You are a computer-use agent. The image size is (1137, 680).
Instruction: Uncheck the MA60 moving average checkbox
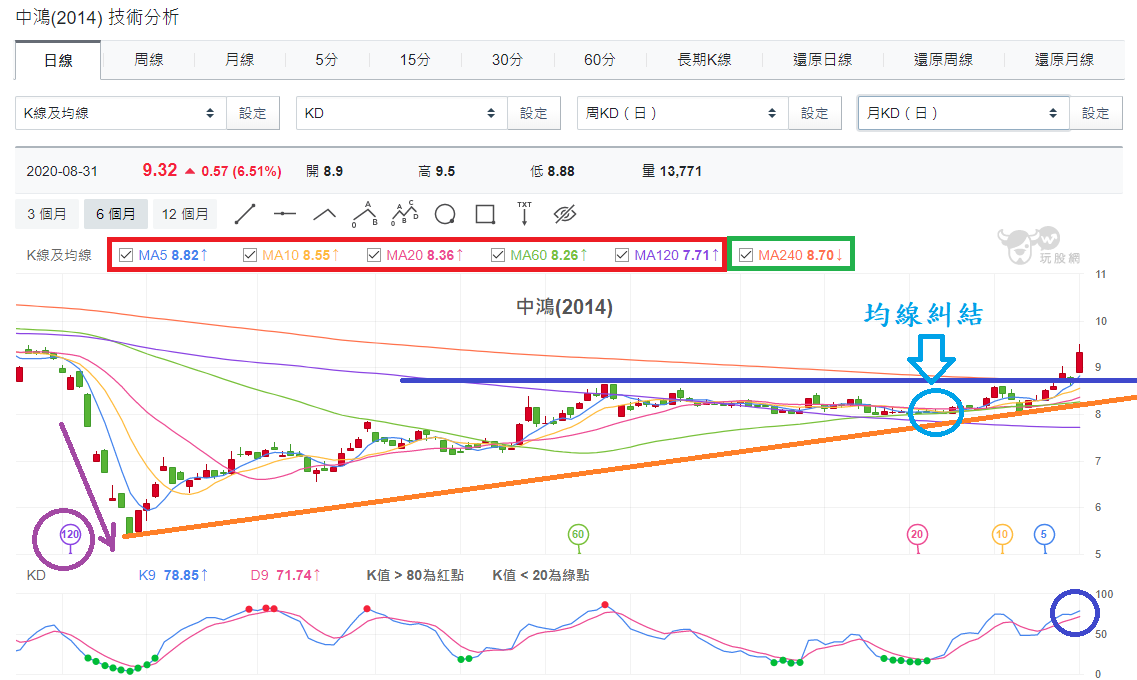[x=497, y=255]
